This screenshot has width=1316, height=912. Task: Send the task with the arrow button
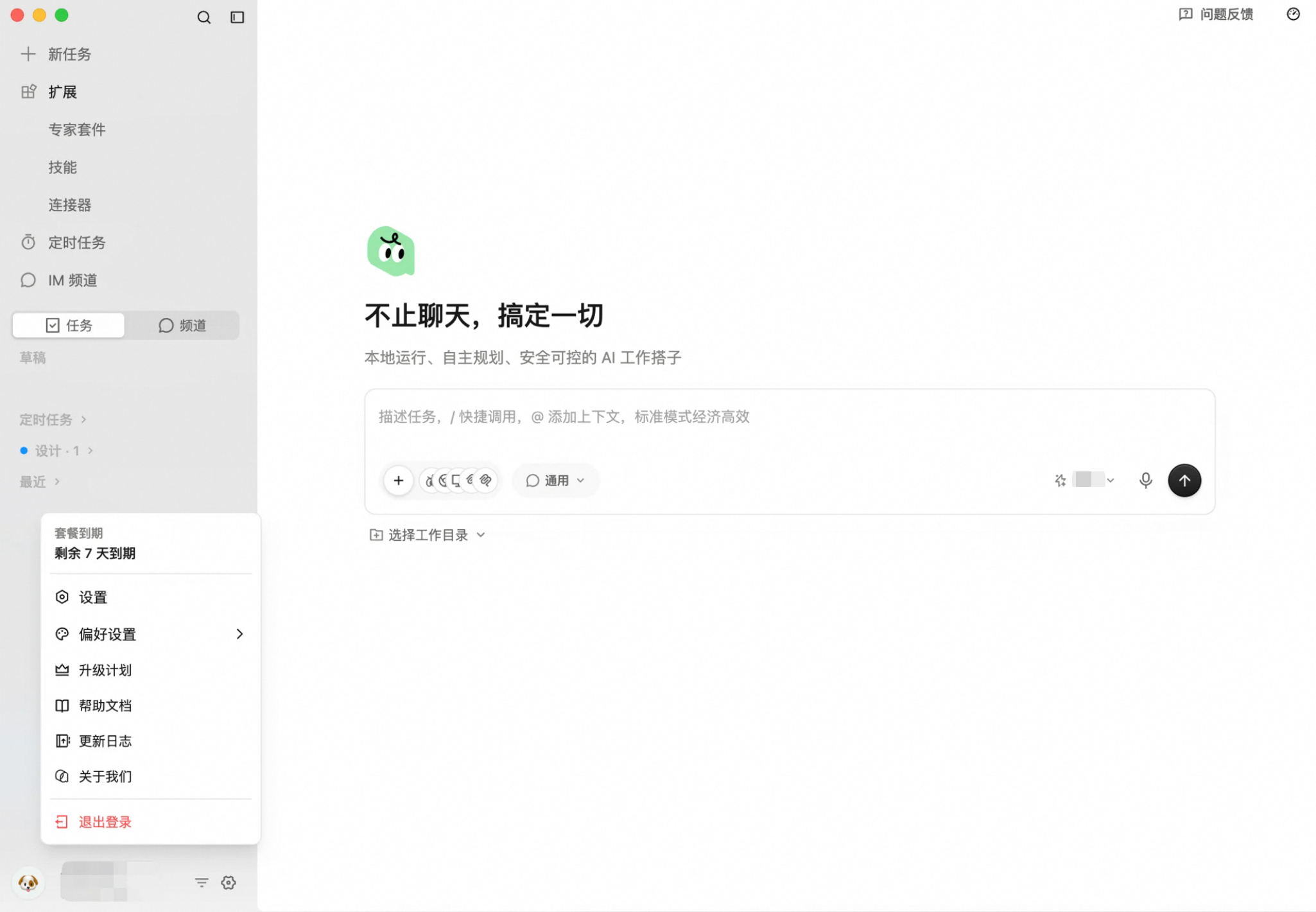click(1184, 480)
